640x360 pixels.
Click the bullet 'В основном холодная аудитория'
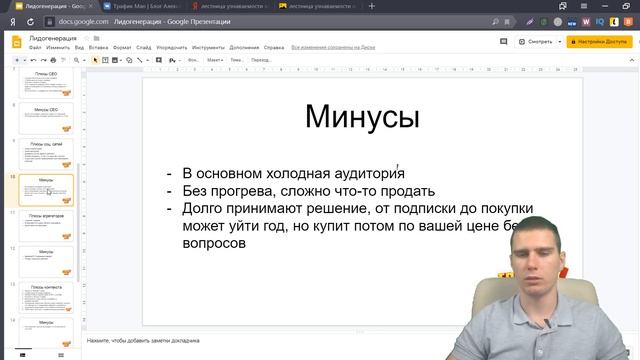[x=293, y=173]
